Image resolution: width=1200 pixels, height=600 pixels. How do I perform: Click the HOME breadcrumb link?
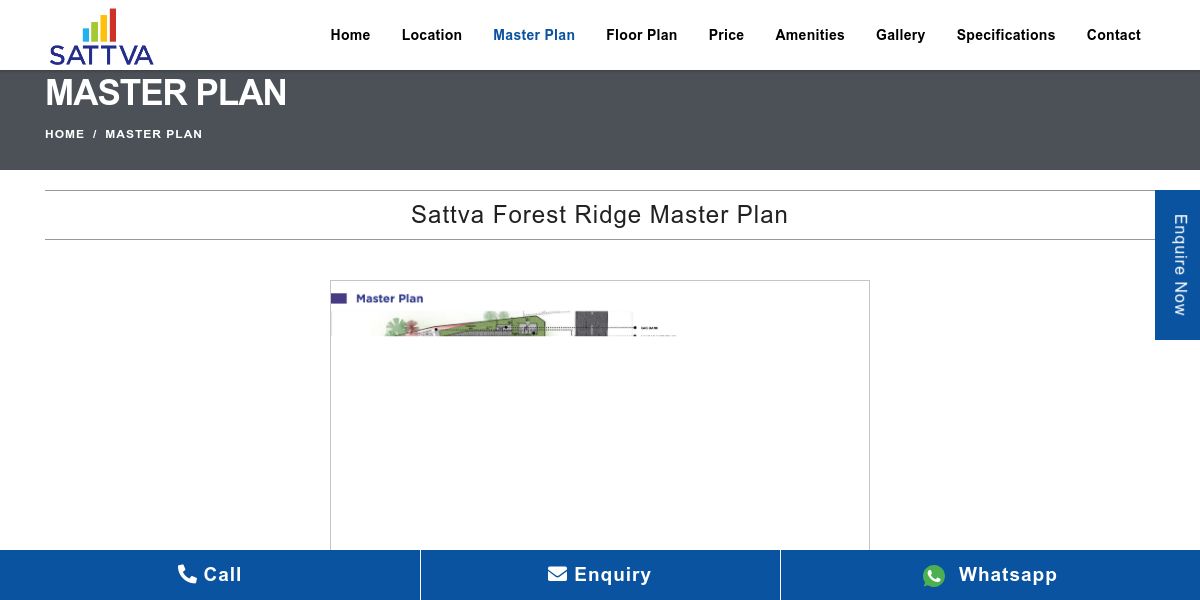point(65,134)
